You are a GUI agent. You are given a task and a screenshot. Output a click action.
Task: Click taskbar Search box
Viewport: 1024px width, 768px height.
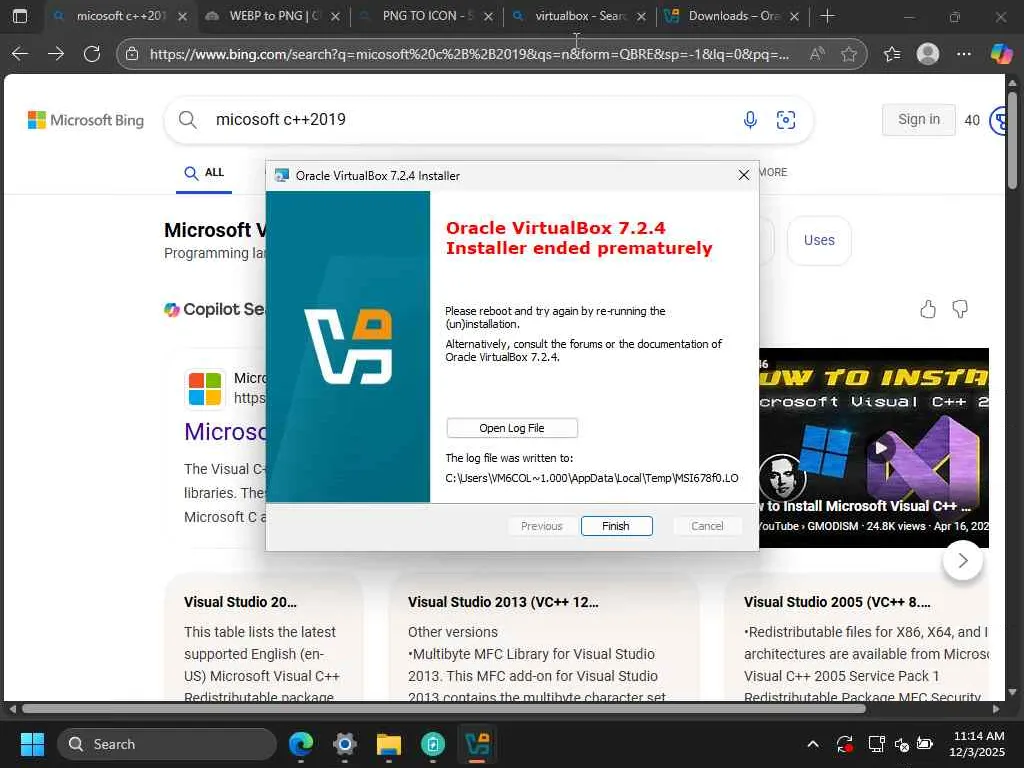(167, 744)
